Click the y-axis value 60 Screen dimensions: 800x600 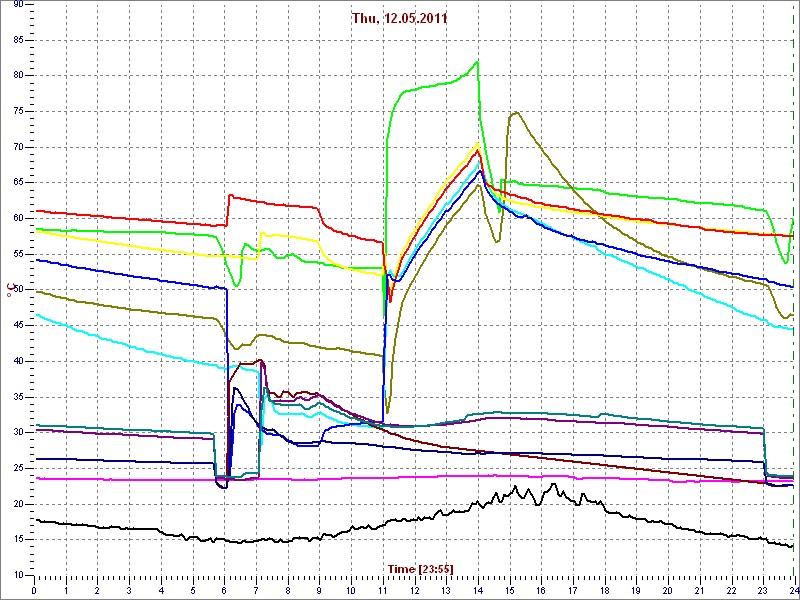[x=17, y=218]
